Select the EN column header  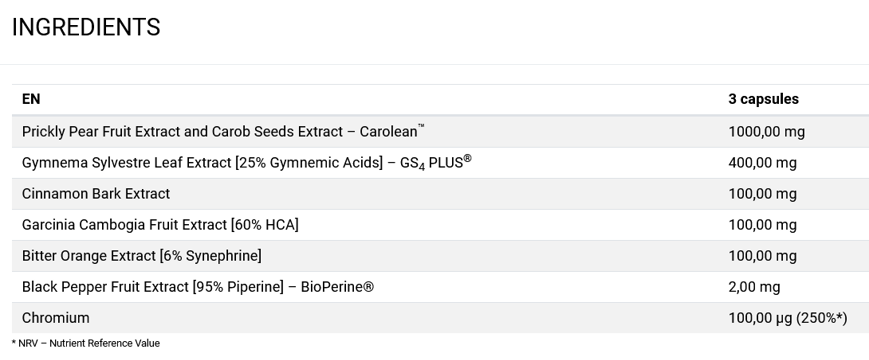coord(31,99)
